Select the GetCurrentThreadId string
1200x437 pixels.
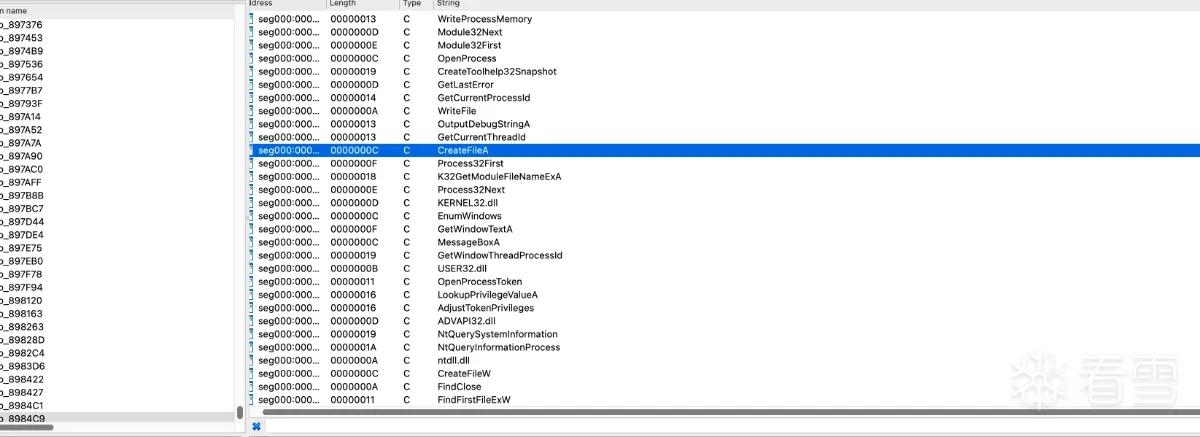click(724, 137)
